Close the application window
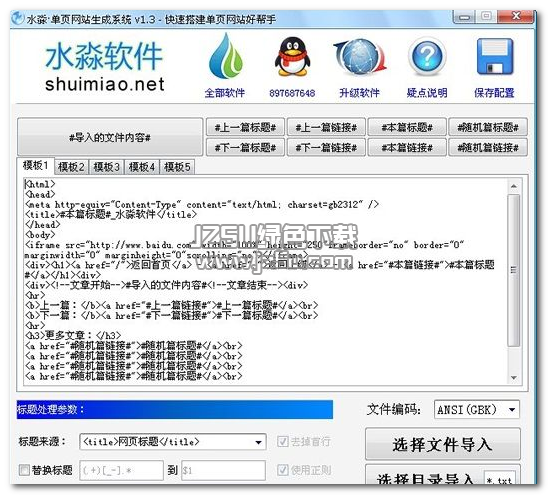The image size is (548, 495). pos(516,16)
